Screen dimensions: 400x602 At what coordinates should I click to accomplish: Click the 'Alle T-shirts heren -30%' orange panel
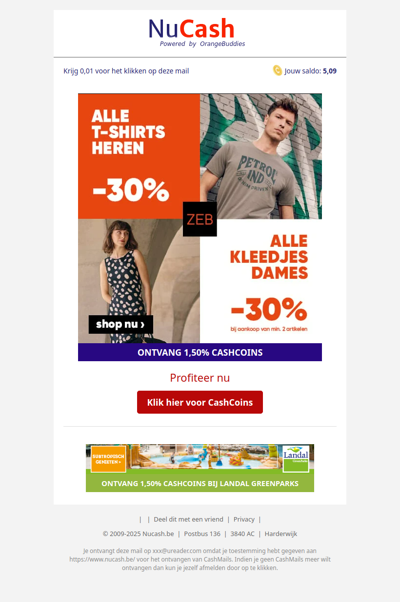pos(139,156)
